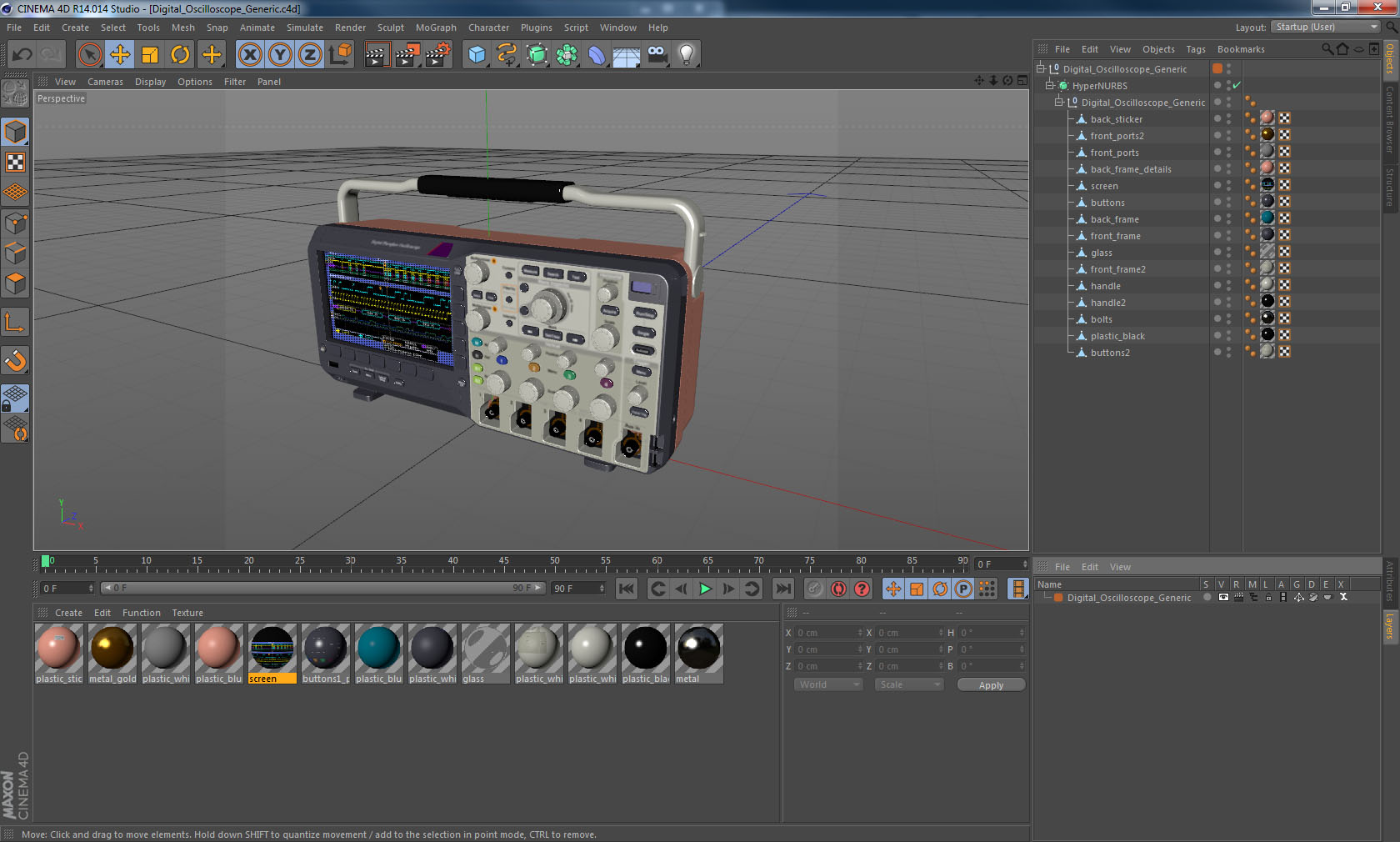Select the glass material swatch
This screenshot has width=1400, height=842.
point(485,654)
